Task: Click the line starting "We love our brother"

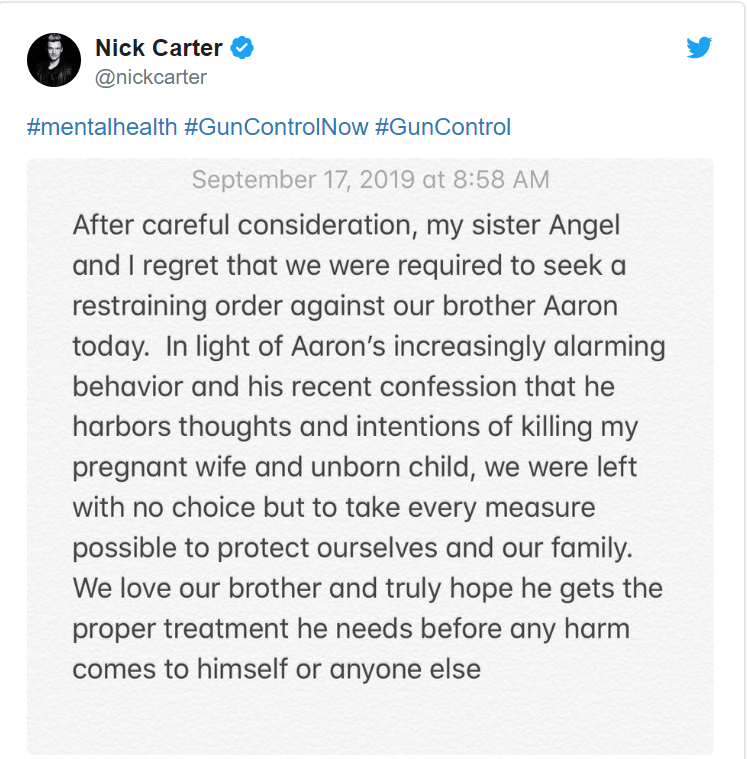Action: [367, 587]
